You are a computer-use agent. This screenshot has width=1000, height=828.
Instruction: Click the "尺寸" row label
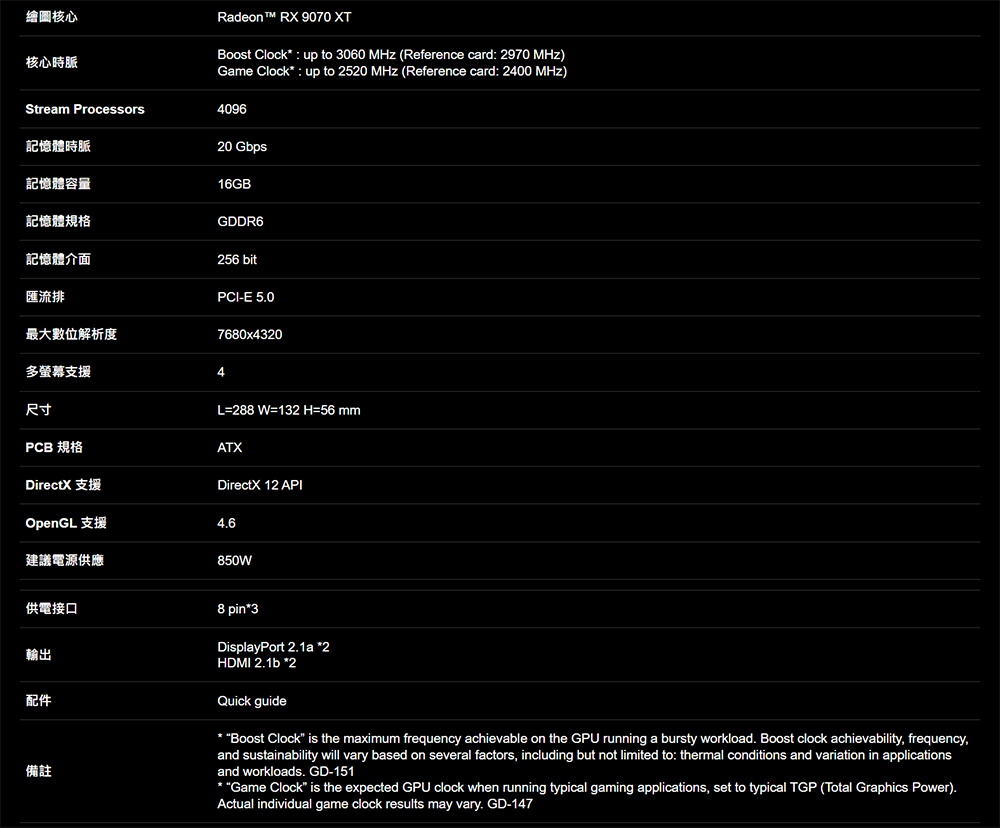(x=38, y=410)
